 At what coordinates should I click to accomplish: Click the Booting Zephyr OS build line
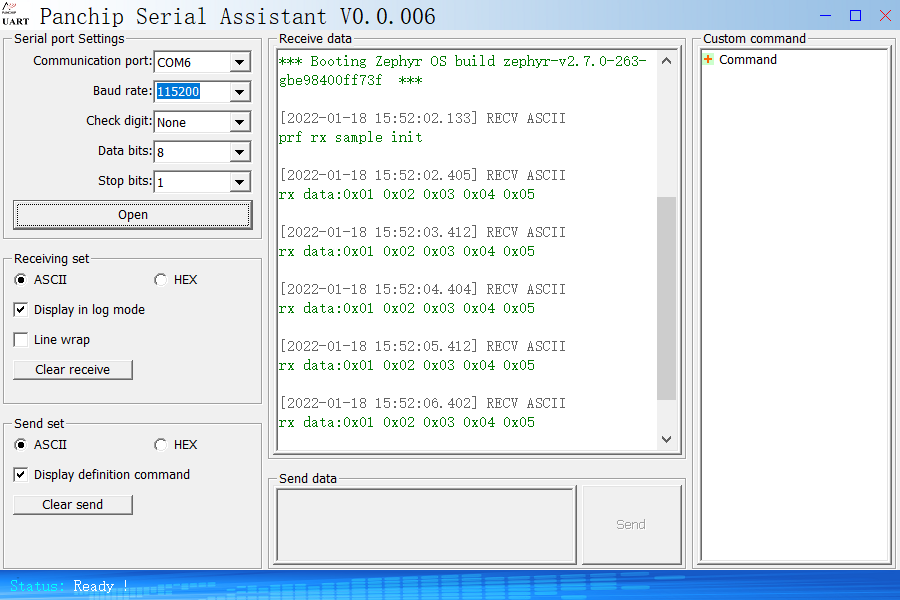463,71
